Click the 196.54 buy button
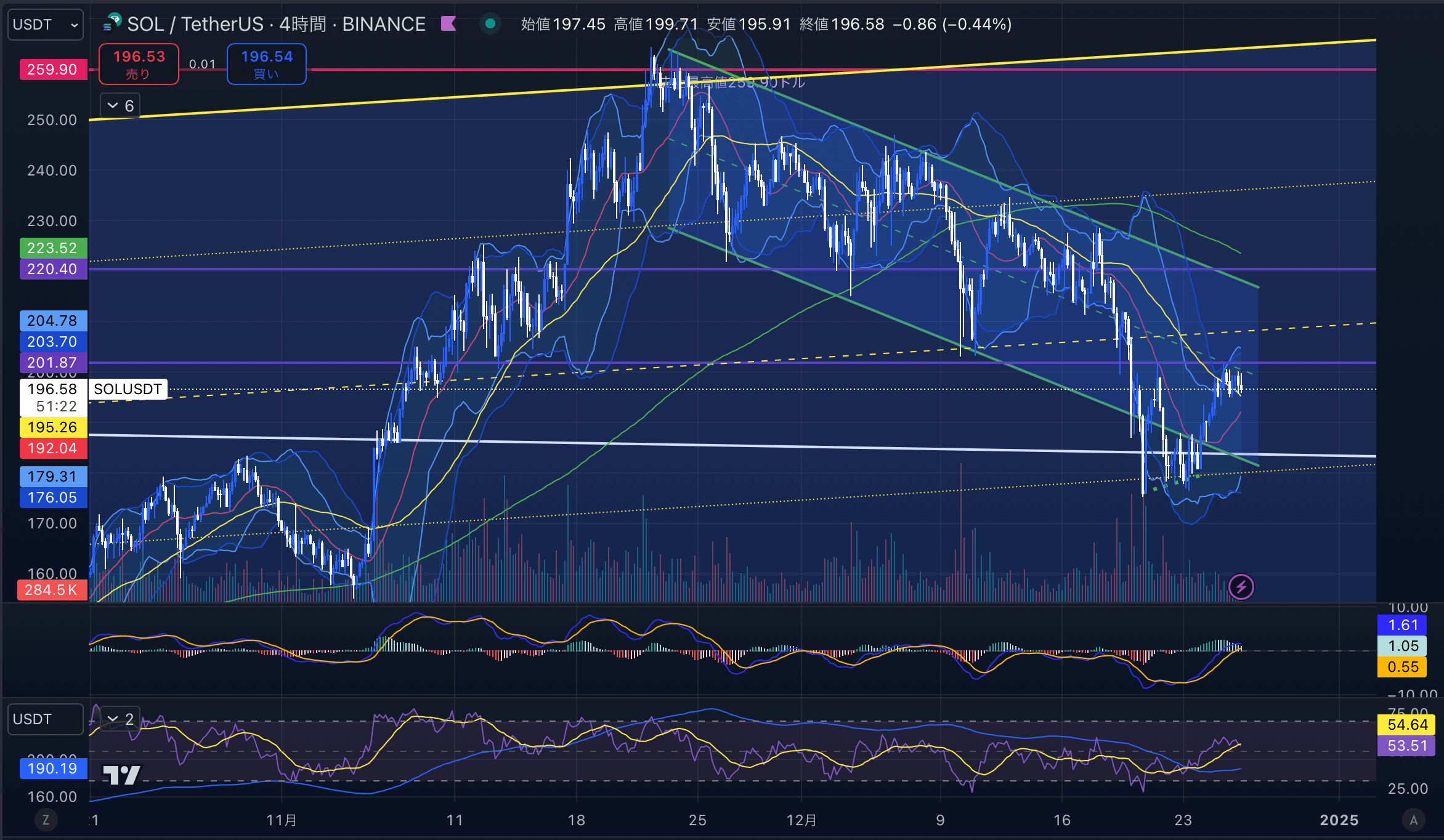The image size is (1444, 840). 267,64
